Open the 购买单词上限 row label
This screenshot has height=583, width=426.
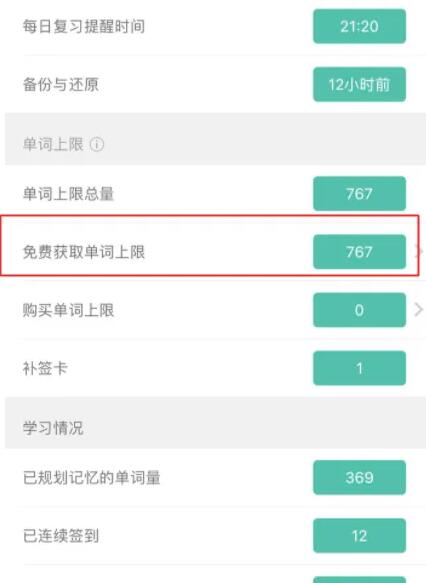tap(68, 310)
